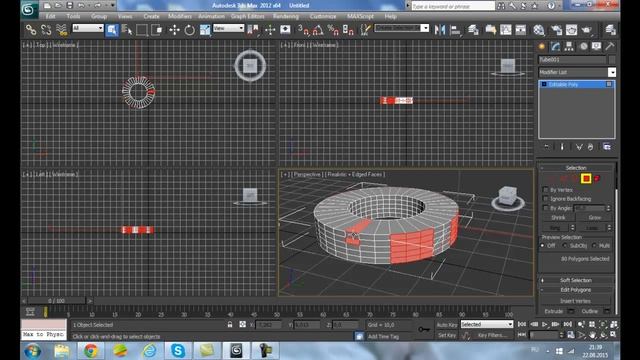The image size is (640, 360).
Task: Click the Outline button
Action: (589, 311)
